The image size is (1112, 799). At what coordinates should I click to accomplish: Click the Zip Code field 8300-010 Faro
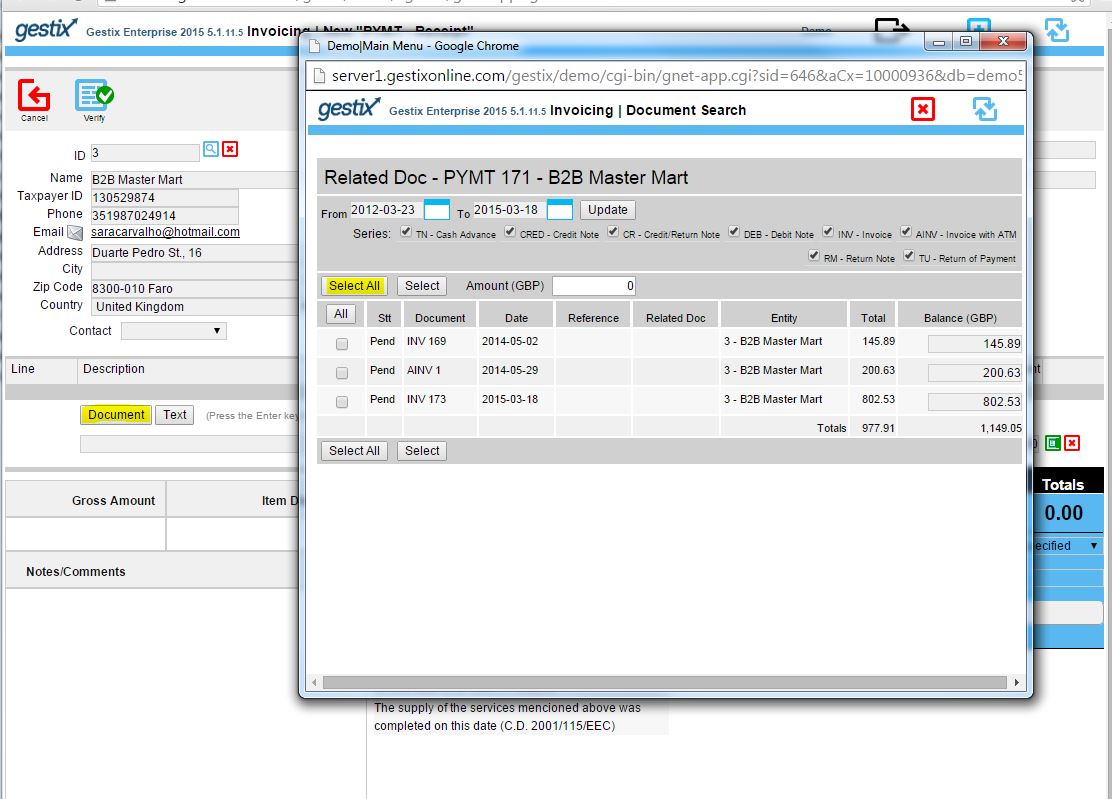194,289
